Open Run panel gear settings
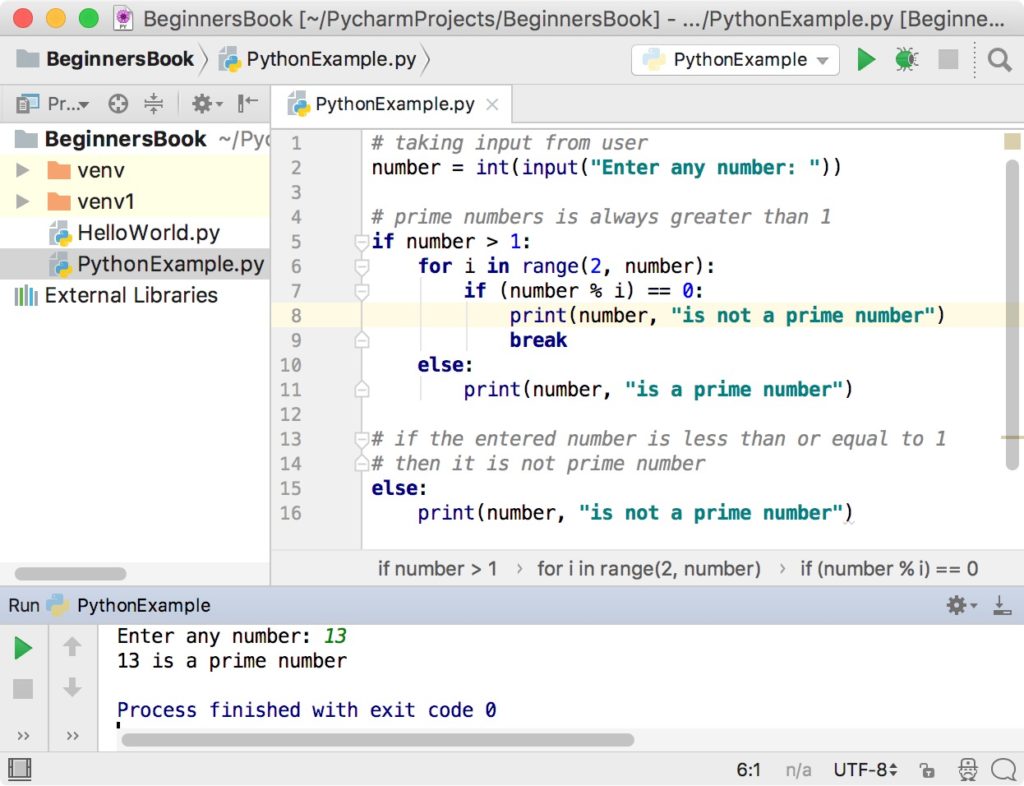This screenshot has width=1024, height=786. (961, 605)
